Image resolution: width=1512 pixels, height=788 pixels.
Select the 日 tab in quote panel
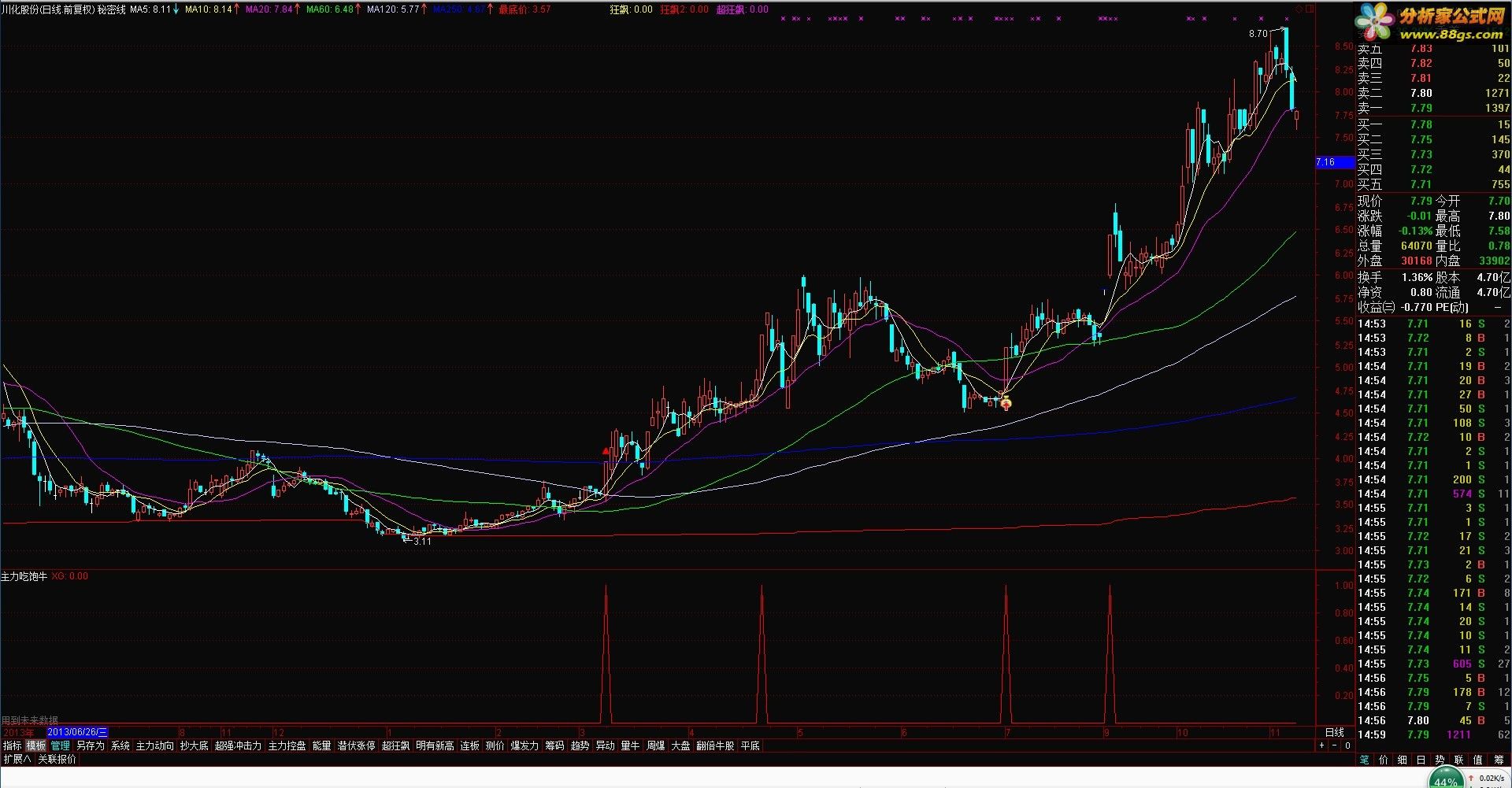1421,760
